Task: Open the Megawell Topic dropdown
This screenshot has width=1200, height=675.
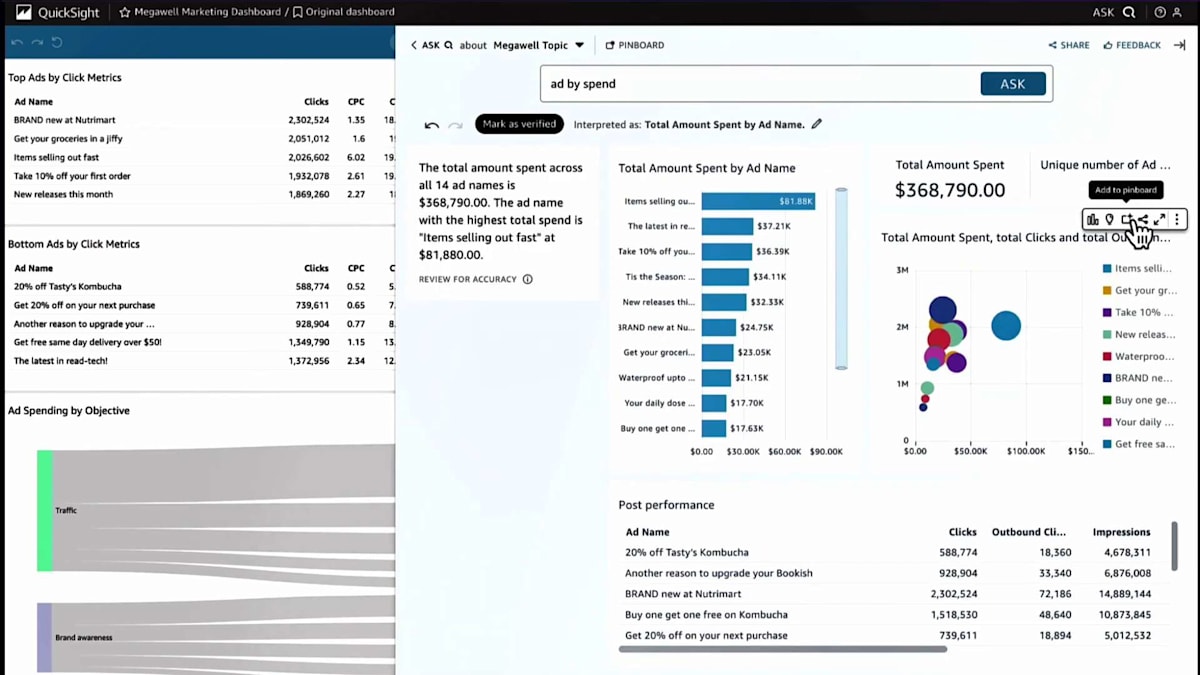Action: (x=539, y=45)
